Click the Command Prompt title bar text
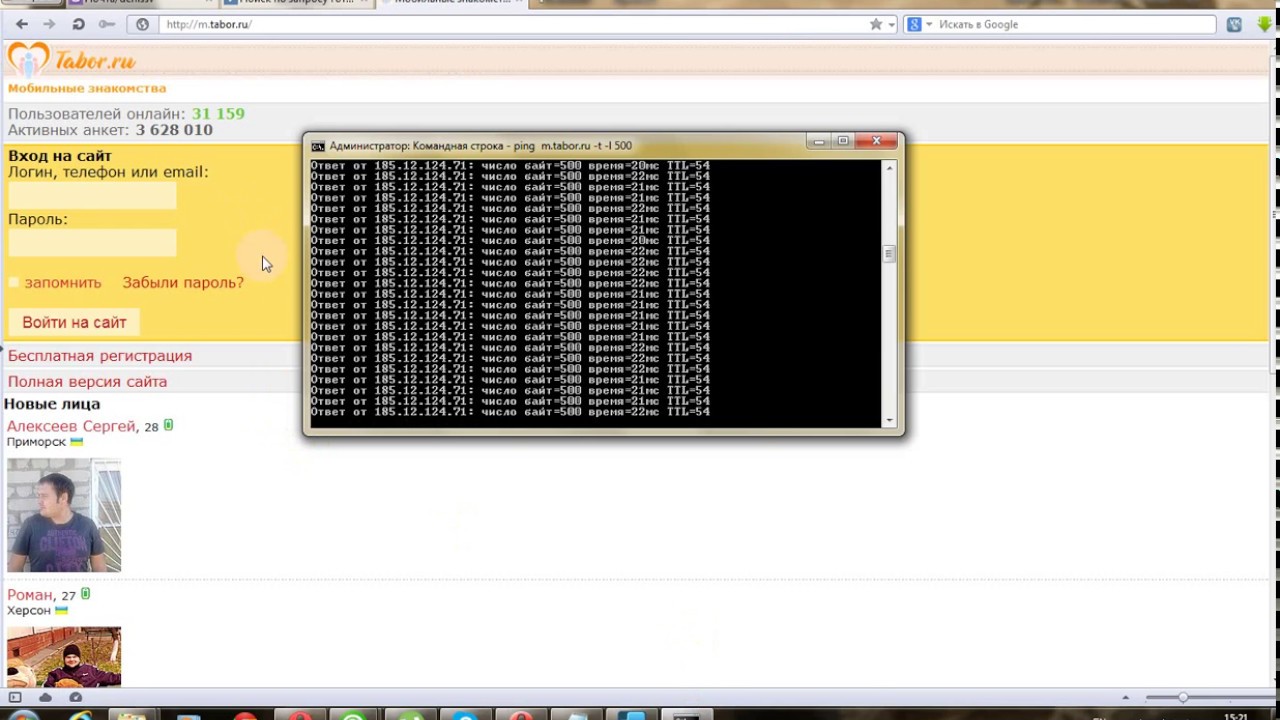This screenshot has height=720, width=1280. 480,146
